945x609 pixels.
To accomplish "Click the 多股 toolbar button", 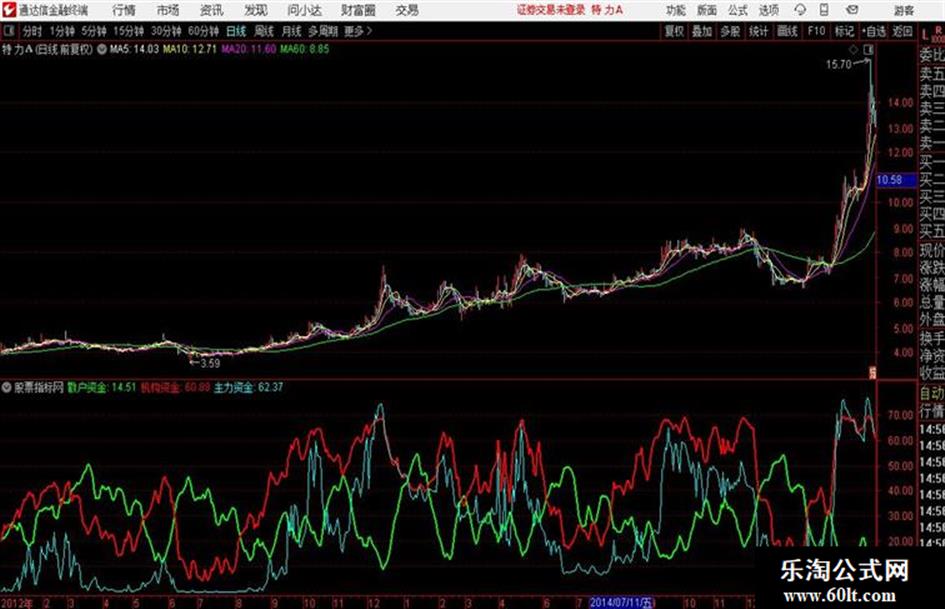I will coord(730,31).
